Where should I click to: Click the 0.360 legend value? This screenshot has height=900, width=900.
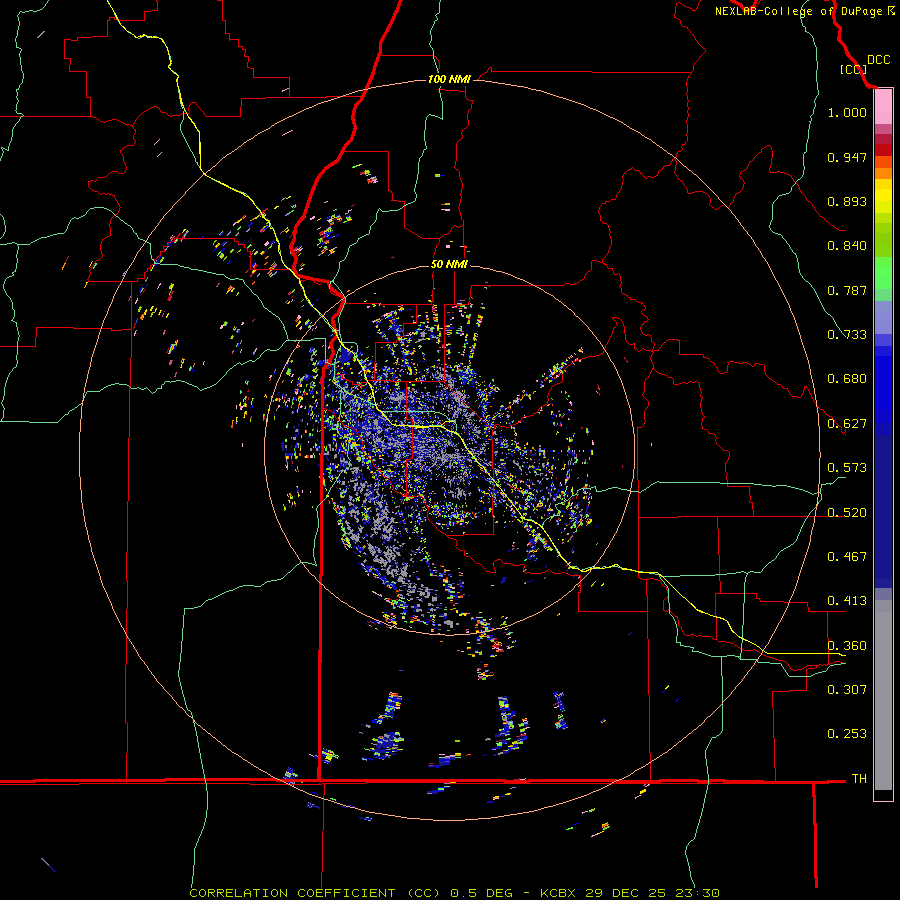[x=847, y=646]
